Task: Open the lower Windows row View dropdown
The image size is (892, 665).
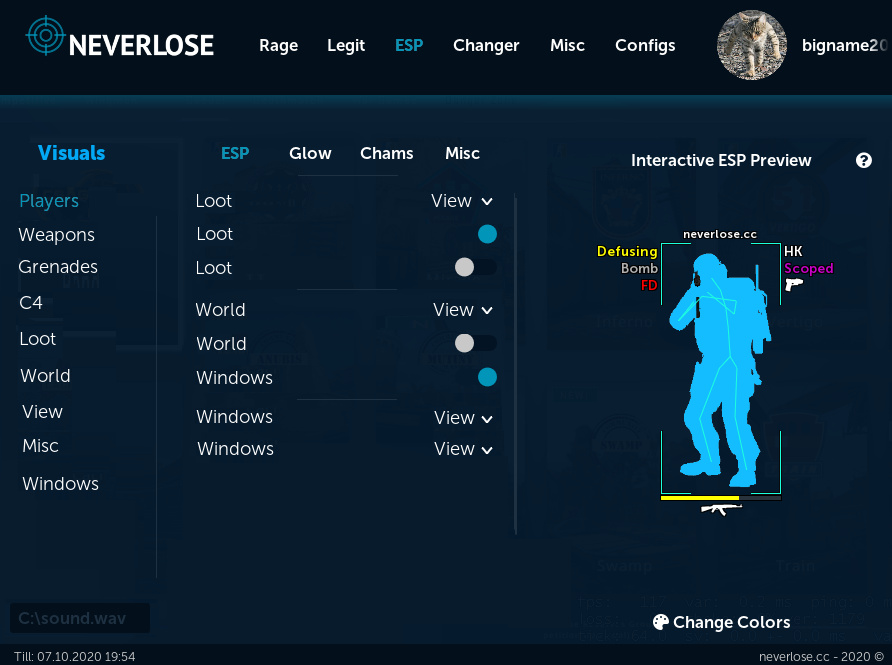Action: tap(463, 449)
